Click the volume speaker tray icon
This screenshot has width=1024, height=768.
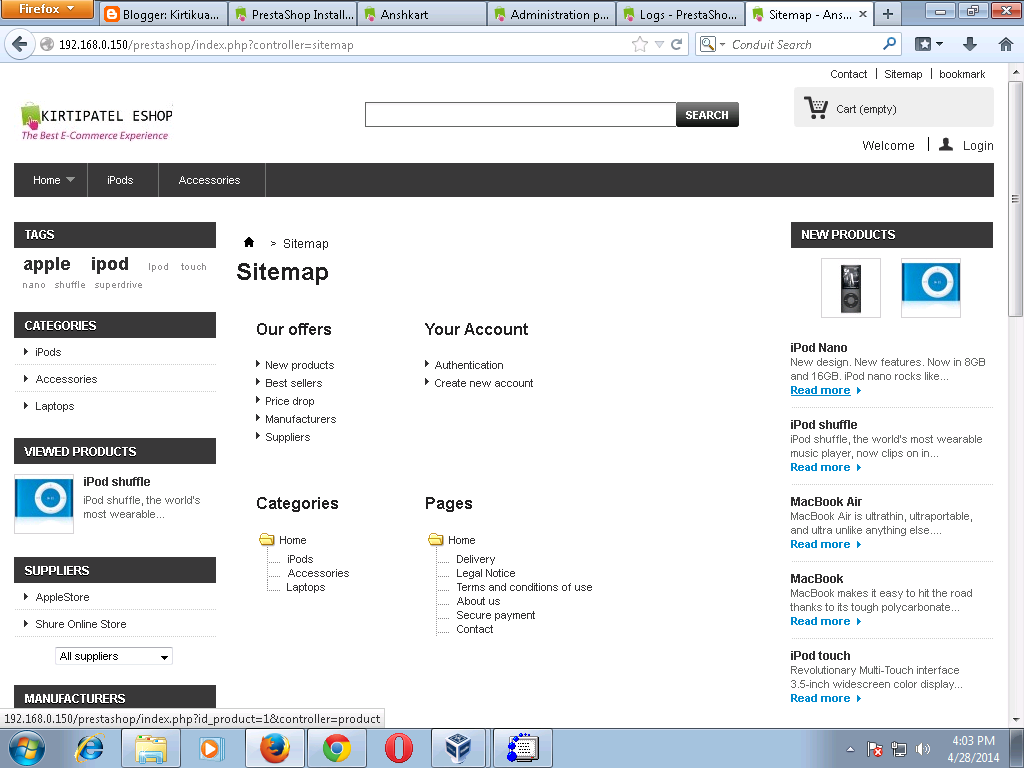point(923,749)
